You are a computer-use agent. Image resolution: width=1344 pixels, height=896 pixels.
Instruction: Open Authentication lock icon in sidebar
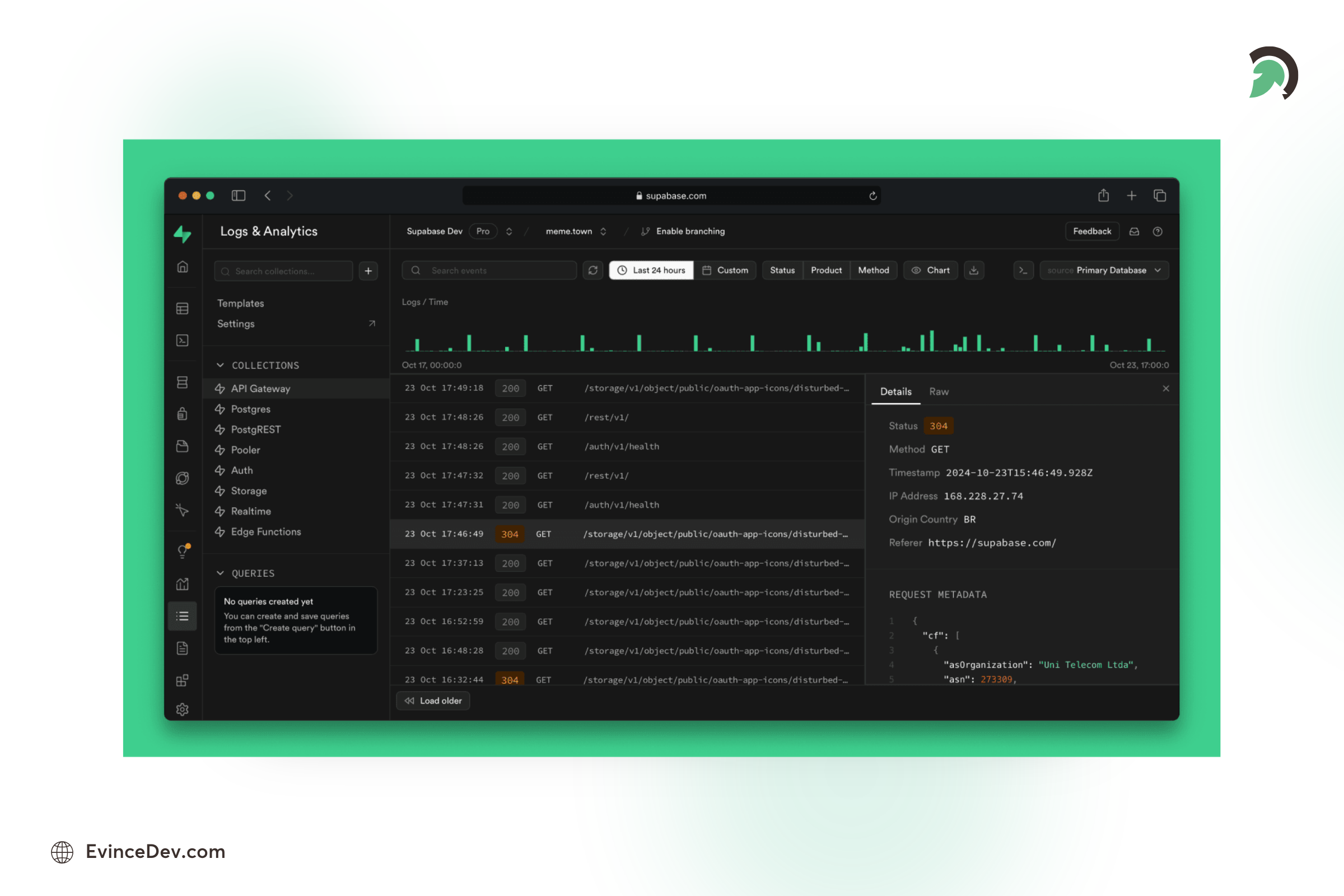click(x=183, y=414)
